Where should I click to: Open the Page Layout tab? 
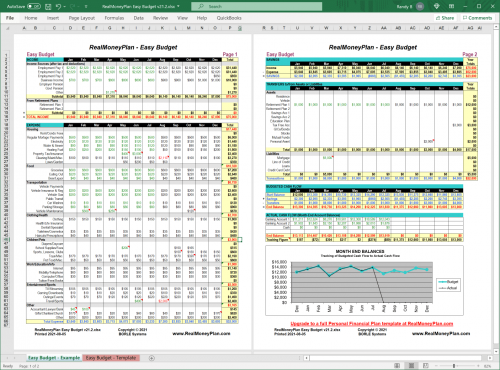pyautogui.click(x=82, y=18)
